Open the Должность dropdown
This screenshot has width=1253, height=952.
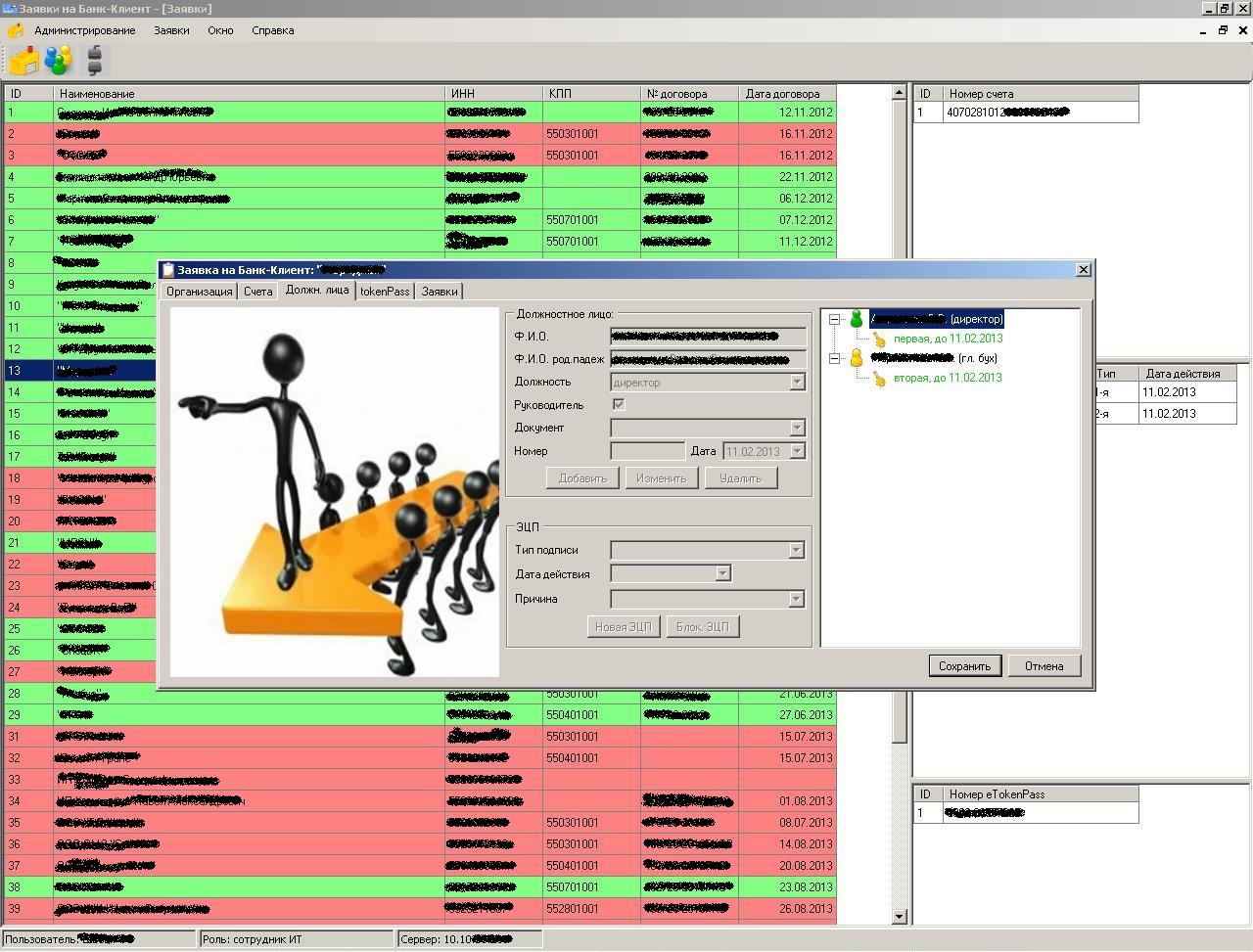[798, 382]
